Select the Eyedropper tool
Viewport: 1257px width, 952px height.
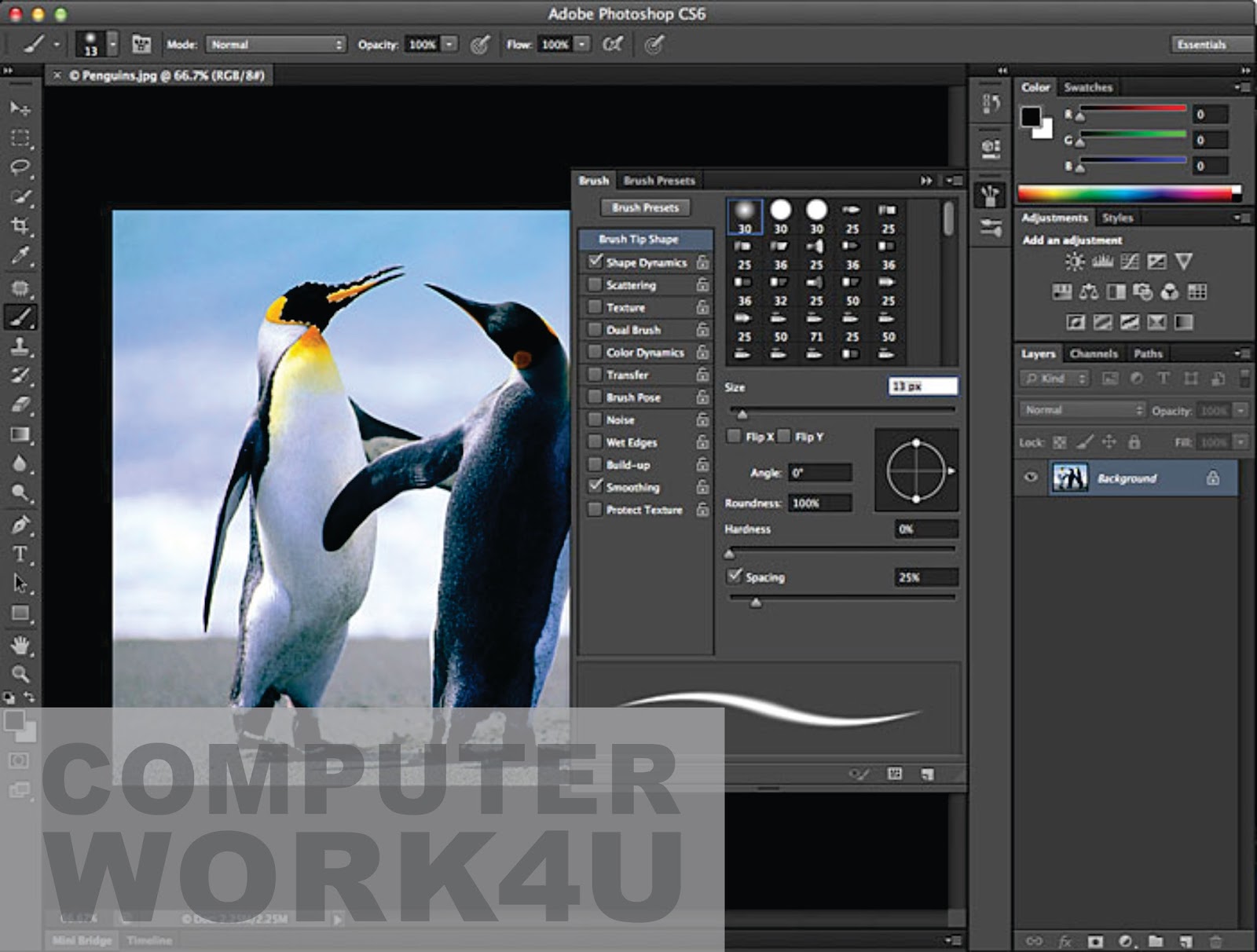click(x=20, y=255)
